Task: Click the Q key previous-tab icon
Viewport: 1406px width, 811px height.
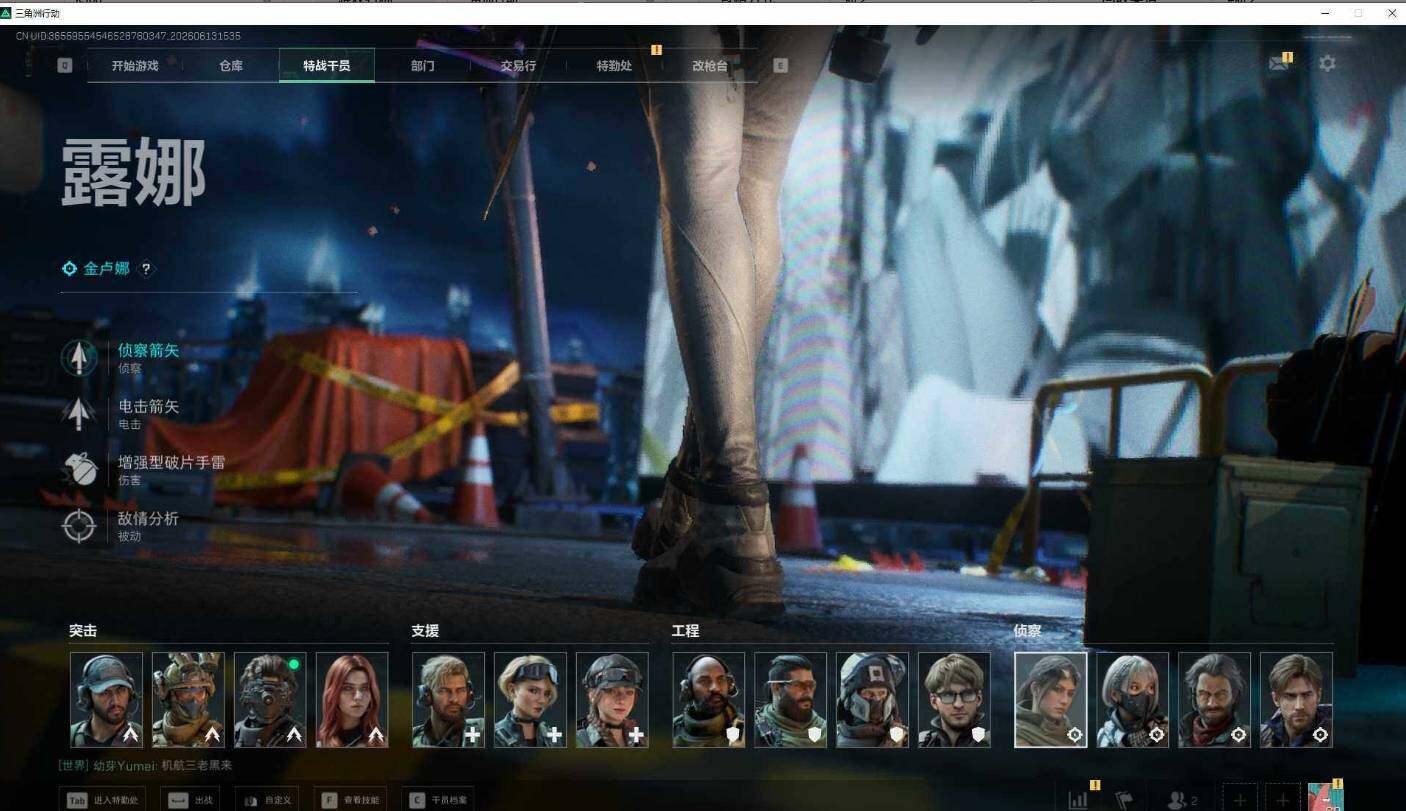Action: click(x=65, y=66)
